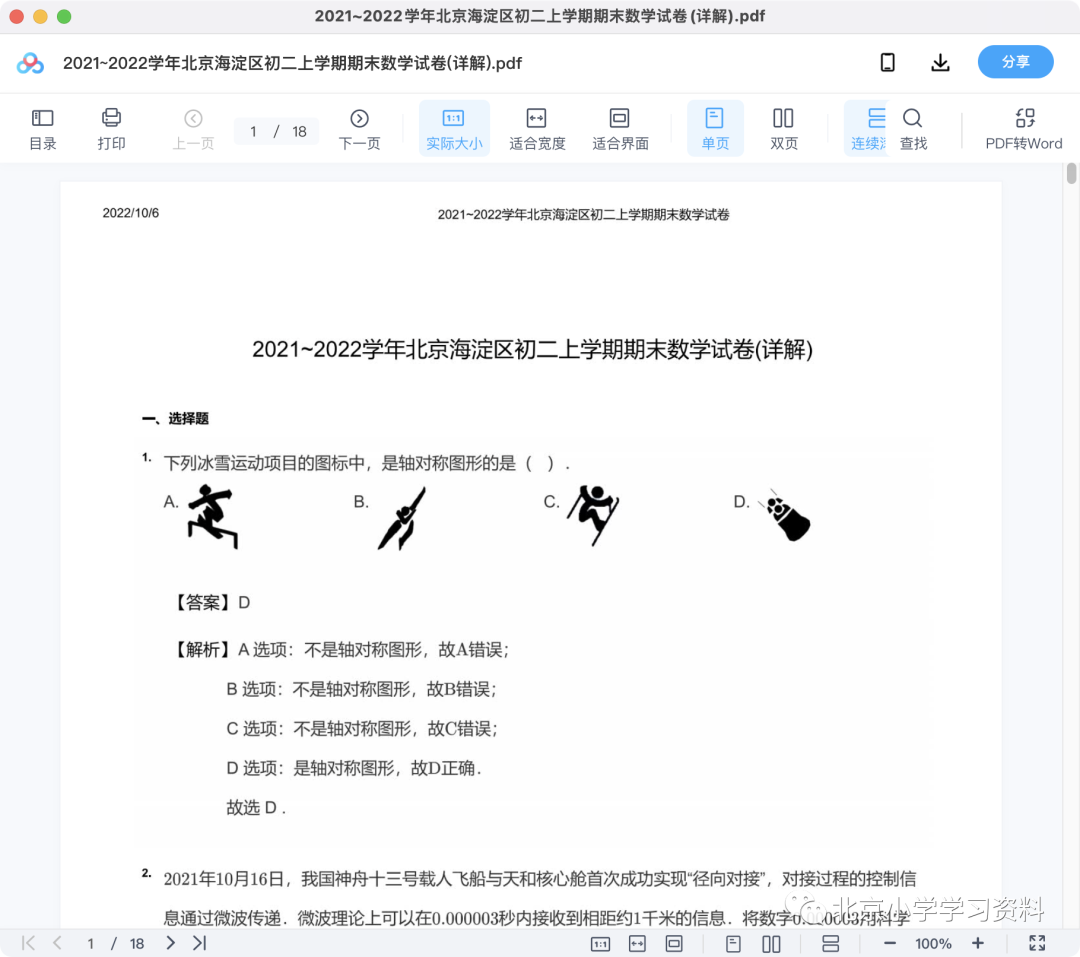
Task: Go to next page with 下一页 button
Action: pyautogui.click(x=359, y=129)
